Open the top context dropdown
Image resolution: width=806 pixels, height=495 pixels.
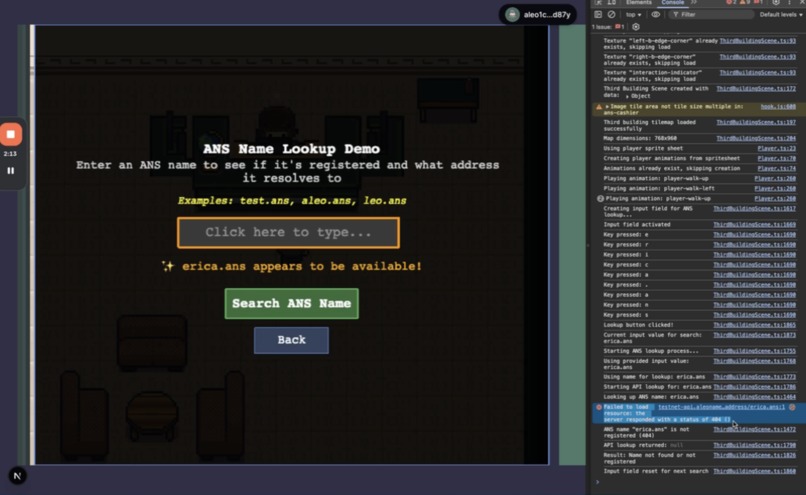point(634,14)
